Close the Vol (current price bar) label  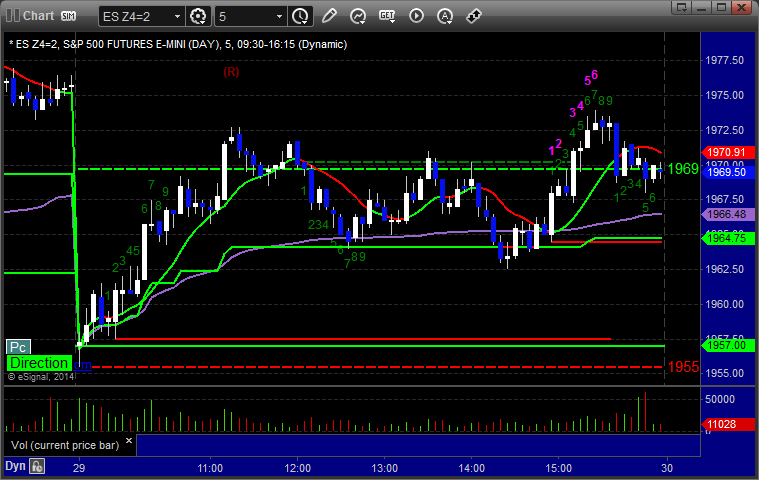pos(129,440)
